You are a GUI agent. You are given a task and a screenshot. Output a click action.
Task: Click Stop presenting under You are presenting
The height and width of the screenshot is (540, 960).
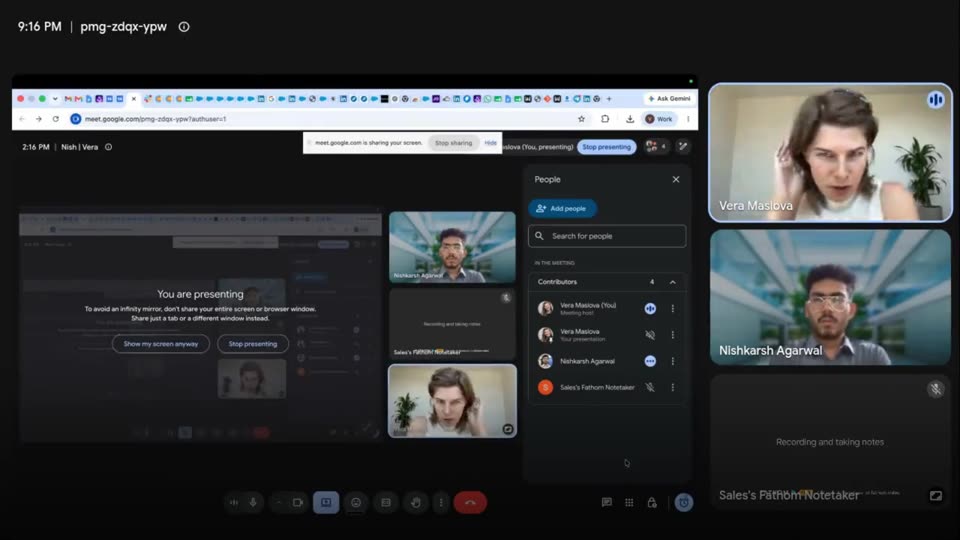pos(253,344)
